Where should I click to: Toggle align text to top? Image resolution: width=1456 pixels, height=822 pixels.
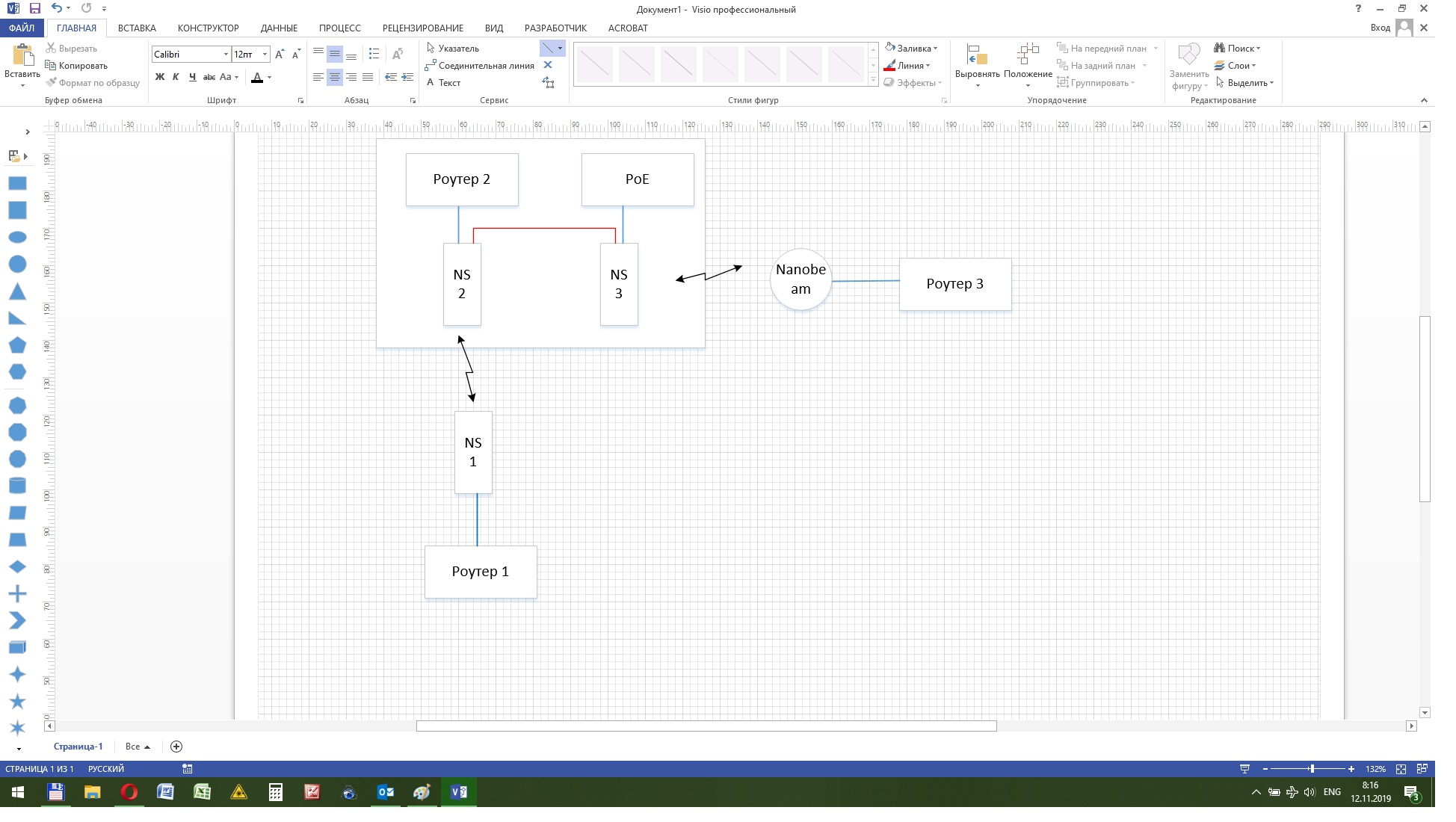click(x=318, y=55)
